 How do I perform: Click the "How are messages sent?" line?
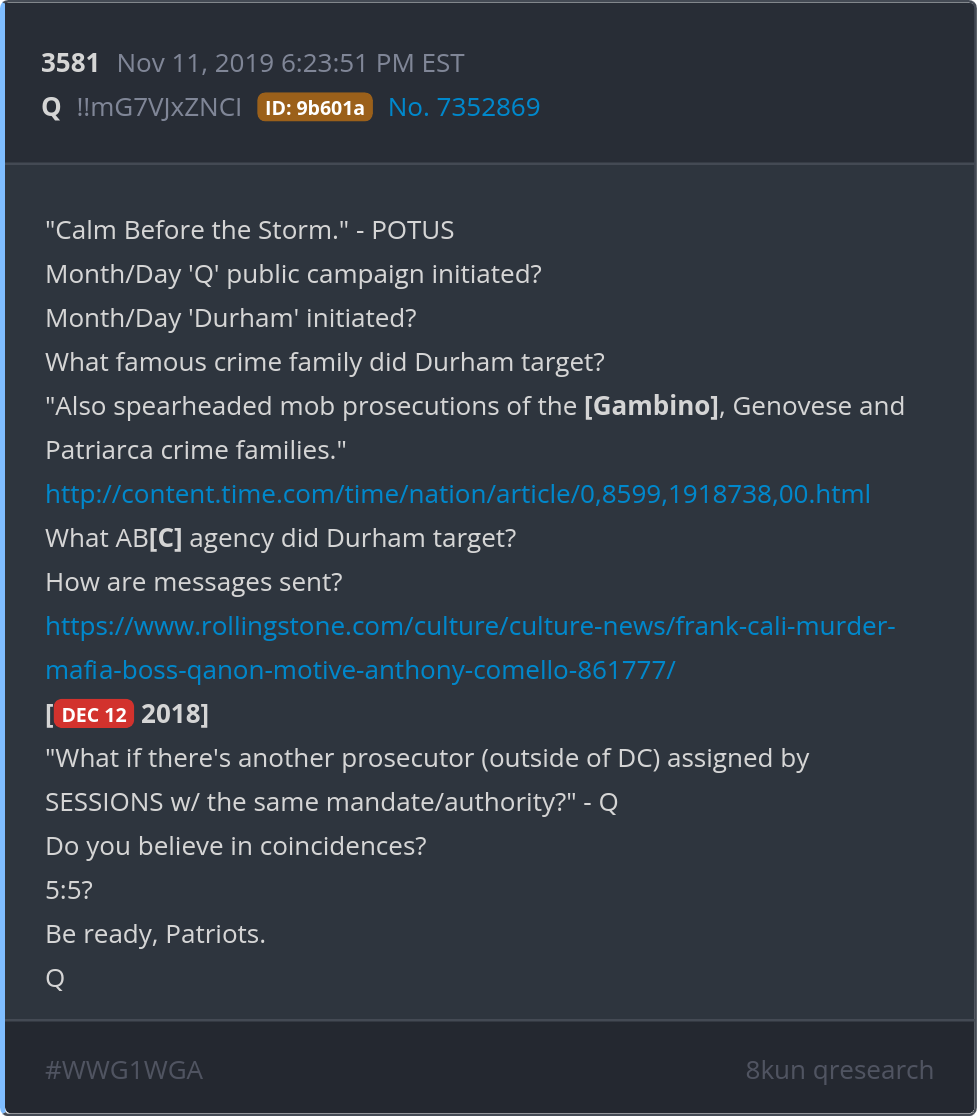tap(194, 582)
